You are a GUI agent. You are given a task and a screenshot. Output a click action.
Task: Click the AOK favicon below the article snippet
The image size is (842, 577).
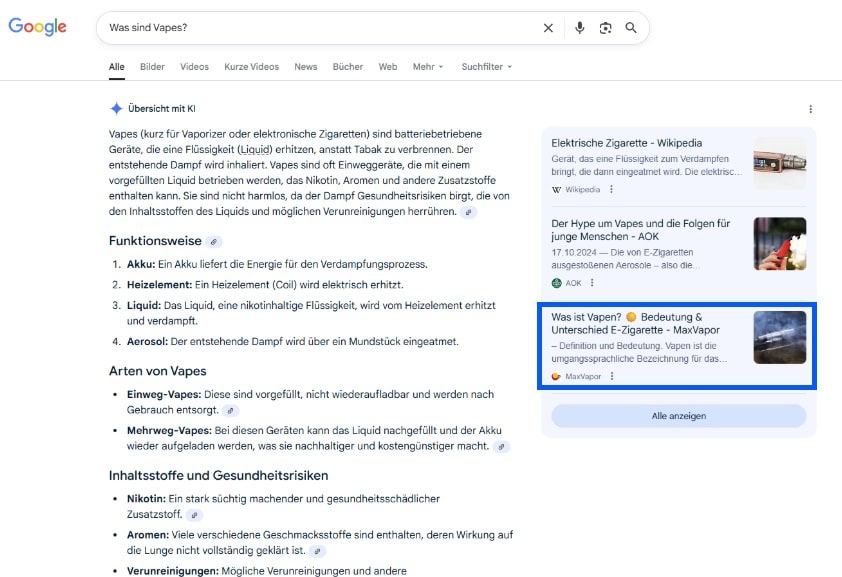556,283
